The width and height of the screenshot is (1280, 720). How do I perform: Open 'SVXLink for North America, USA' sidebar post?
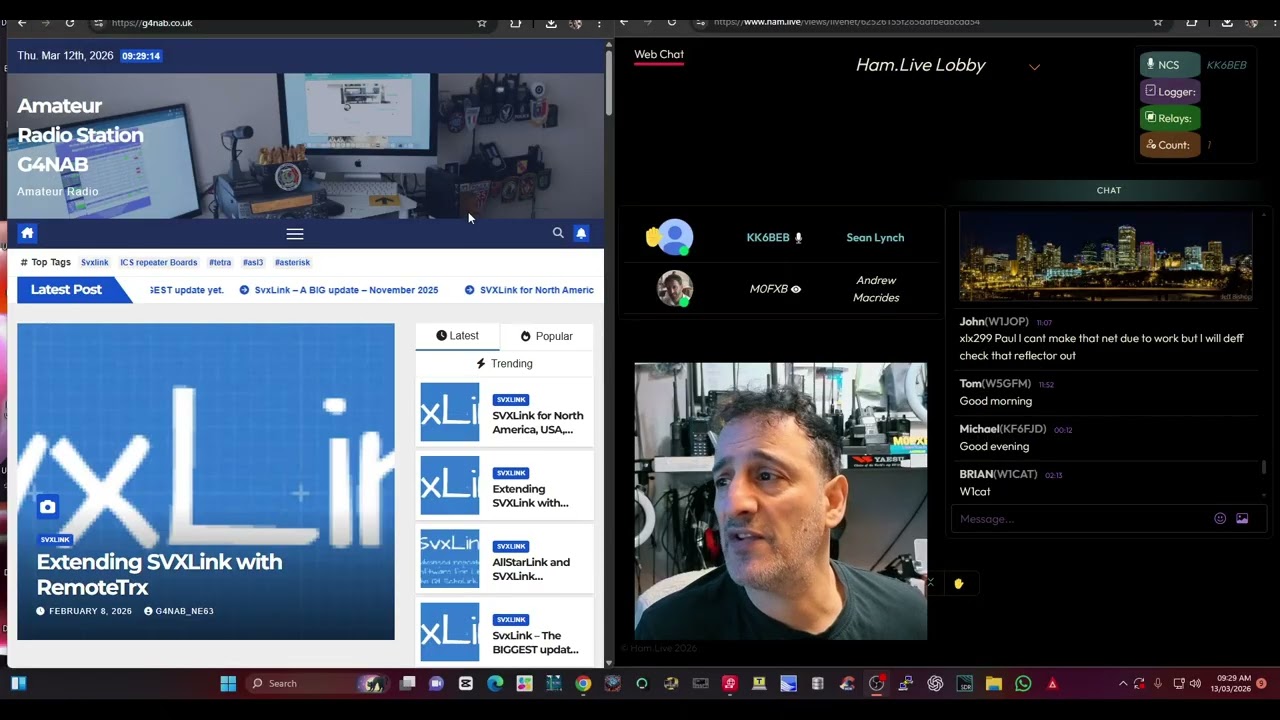tap(538, 422)
